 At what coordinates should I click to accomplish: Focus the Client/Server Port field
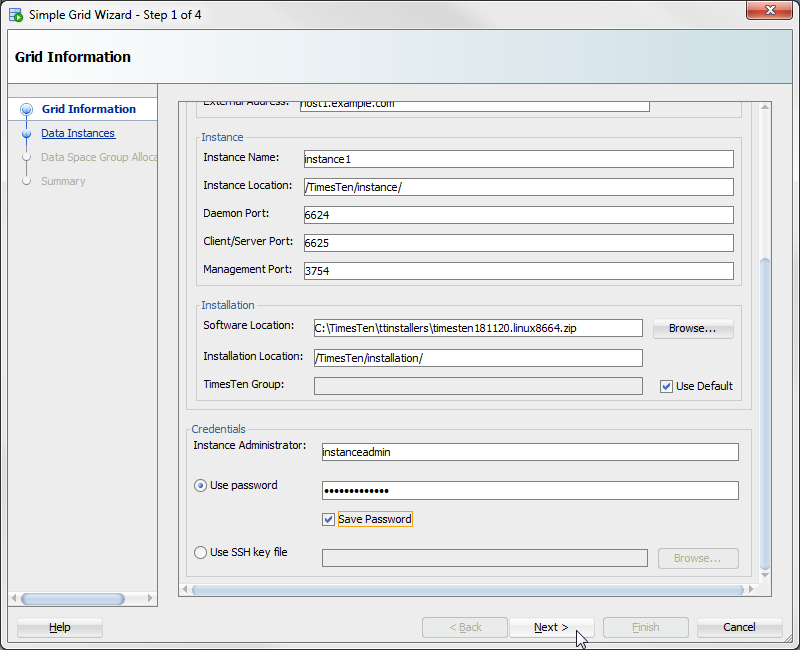[518, 243]
